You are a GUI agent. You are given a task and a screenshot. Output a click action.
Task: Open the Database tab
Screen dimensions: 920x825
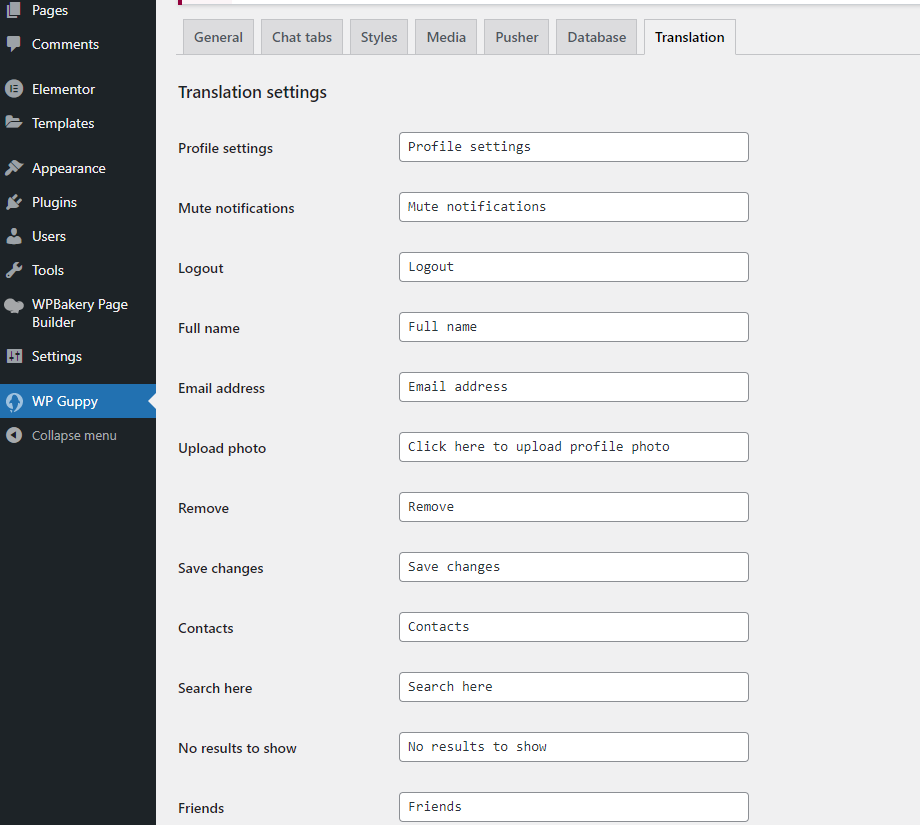[596, 37]
